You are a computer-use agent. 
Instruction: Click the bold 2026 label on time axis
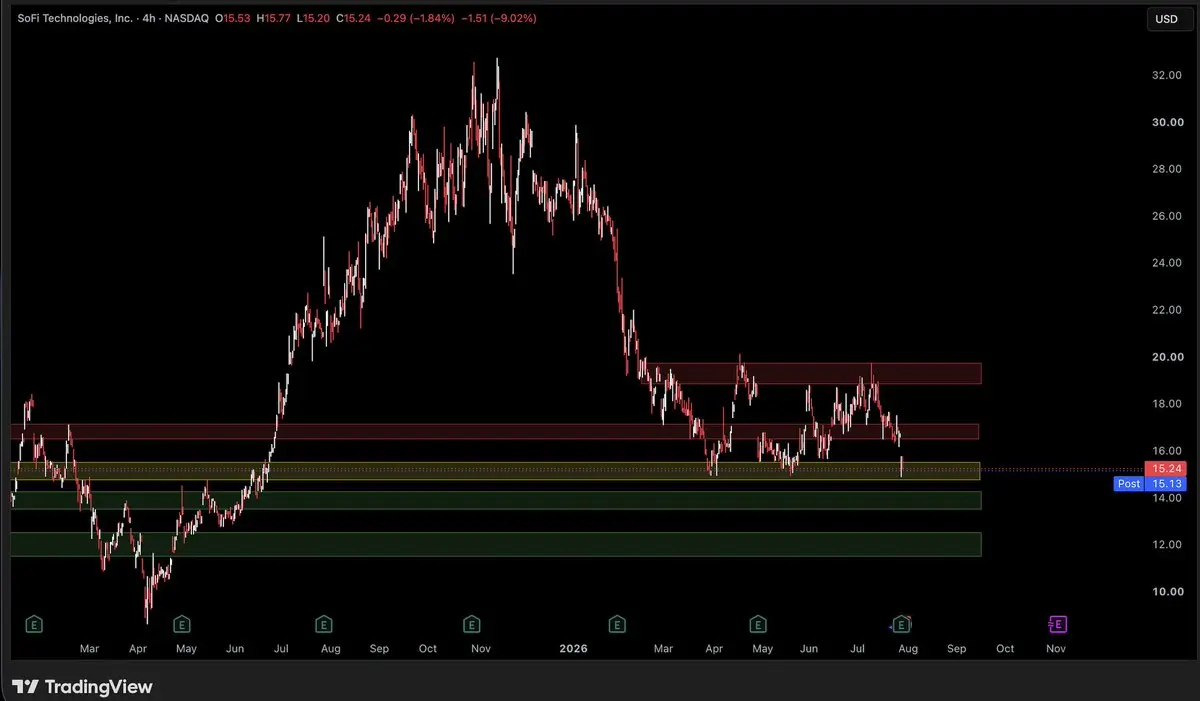point(573,649)
